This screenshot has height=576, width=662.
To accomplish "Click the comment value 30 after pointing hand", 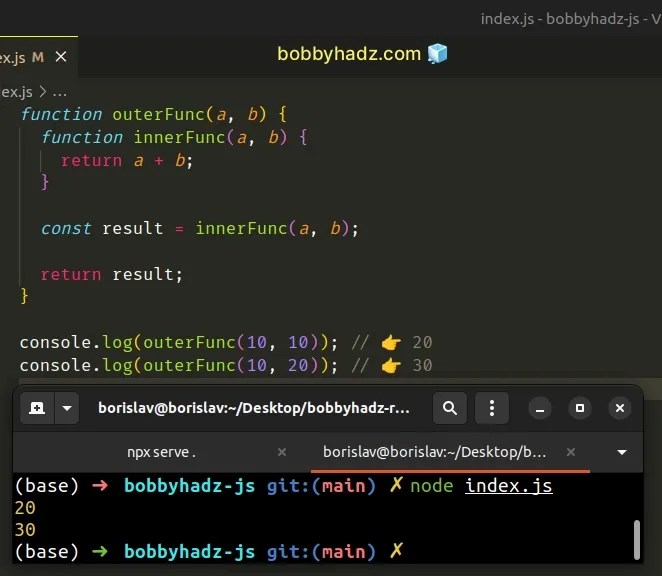I will pos(423,365).
